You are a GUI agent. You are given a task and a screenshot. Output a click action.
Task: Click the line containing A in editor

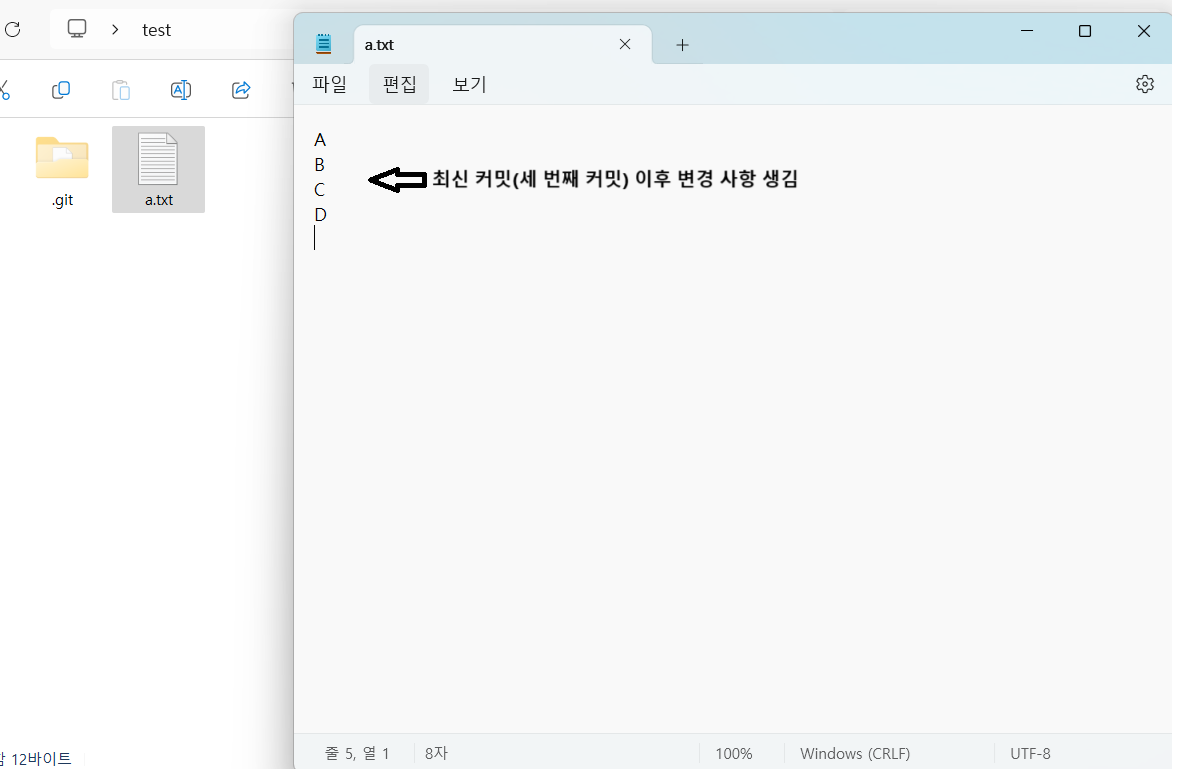click(x=320, y=141)
